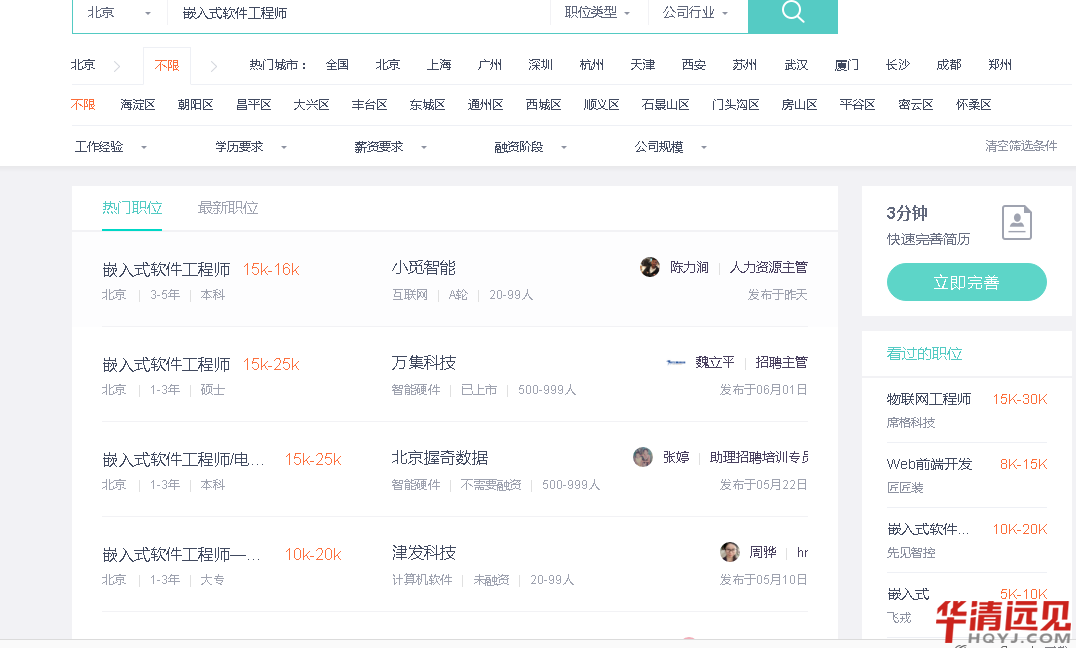
Task: Click the search keyword input field
Action: pyautogui.click(x=360, y=13)
